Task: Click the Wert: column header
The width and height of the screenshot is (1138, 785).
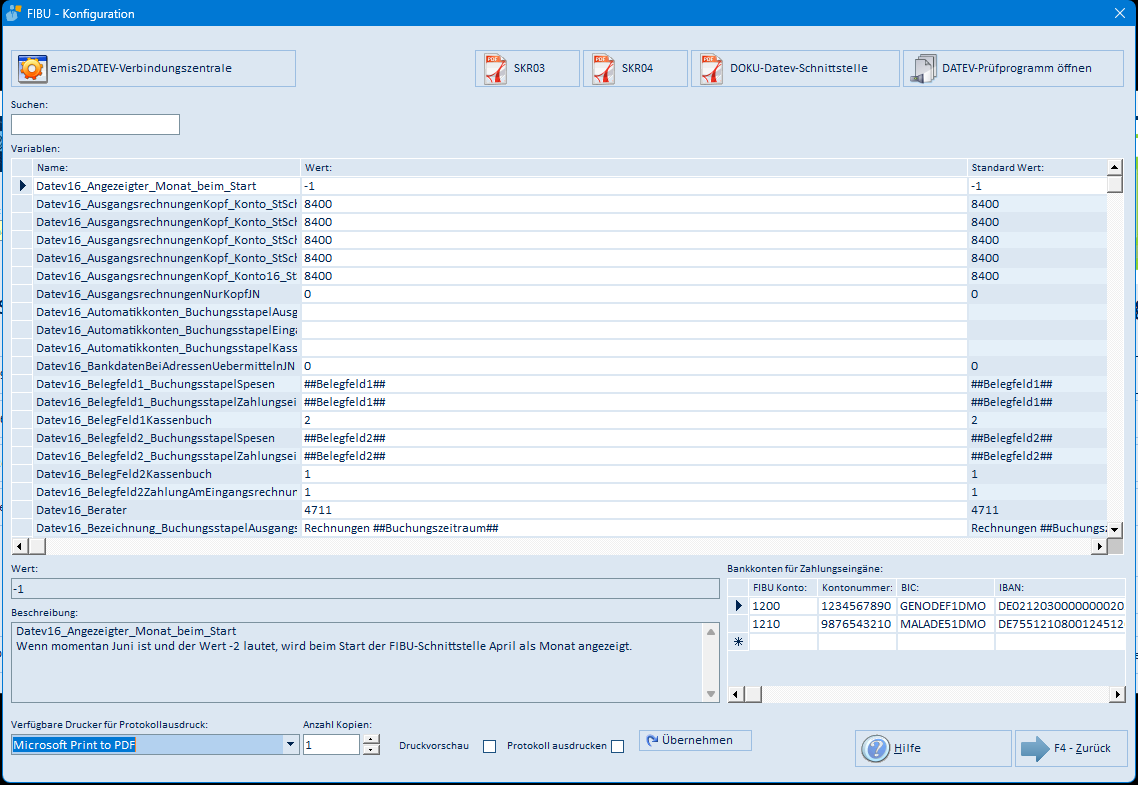Action: tap(634, 168)
